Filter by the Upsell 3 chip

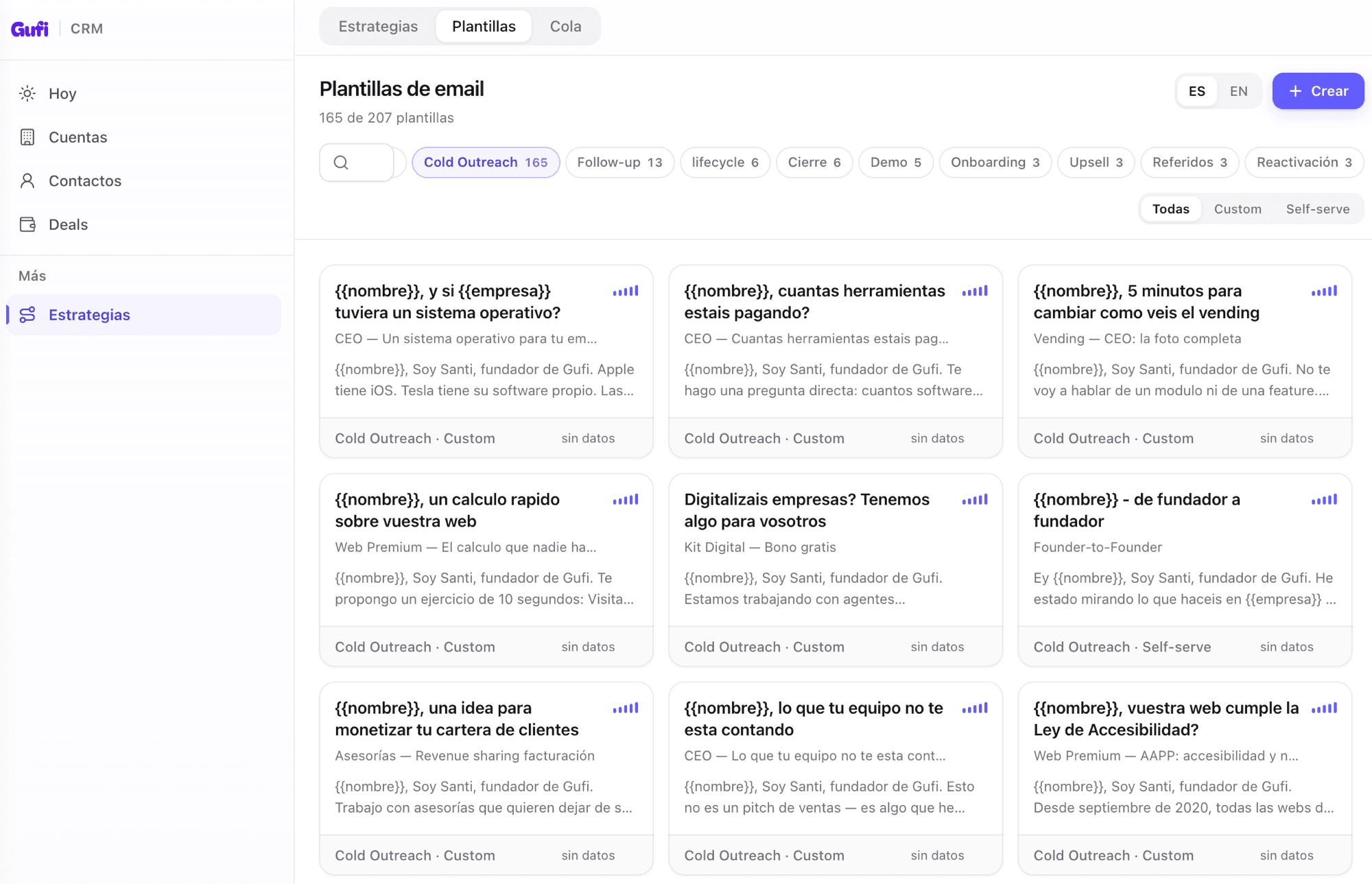point(1096,163)
